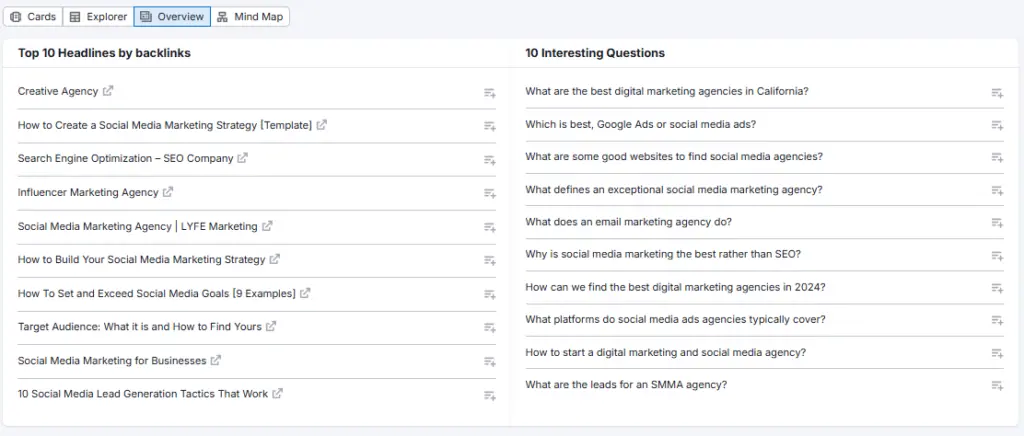Add email marketing agency question to list
The width and height of the screenshot is (1024, 436).
997,223
